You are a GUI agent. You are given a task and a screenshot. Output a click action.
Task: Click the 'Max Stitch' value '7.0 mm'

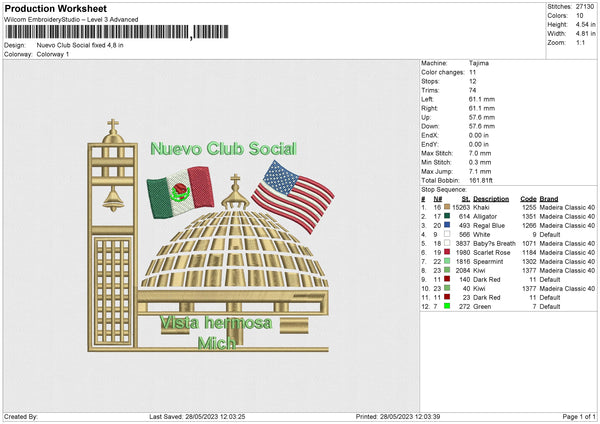(480, 153)
